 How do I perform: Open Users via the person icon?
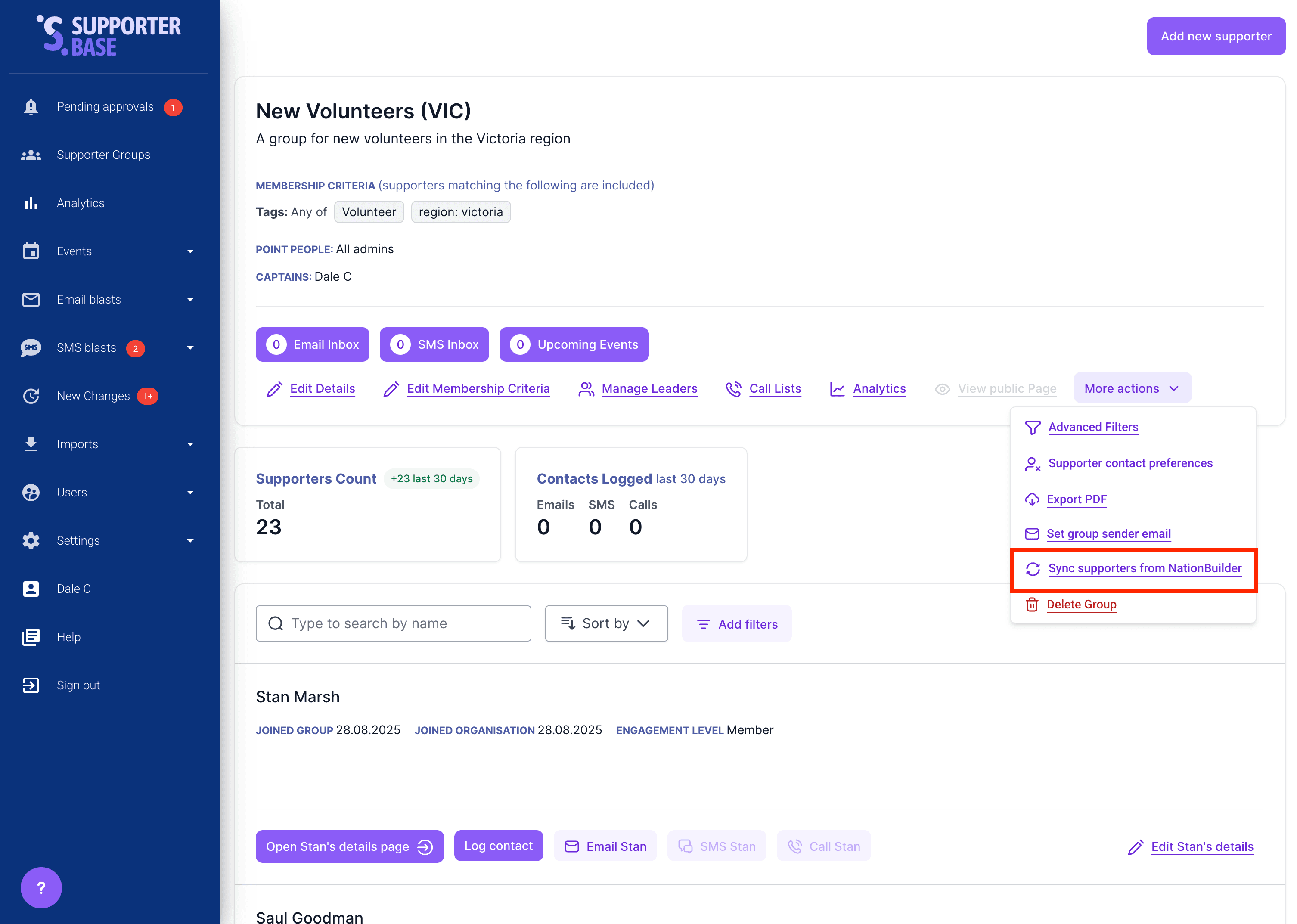[x=31, y=492]
